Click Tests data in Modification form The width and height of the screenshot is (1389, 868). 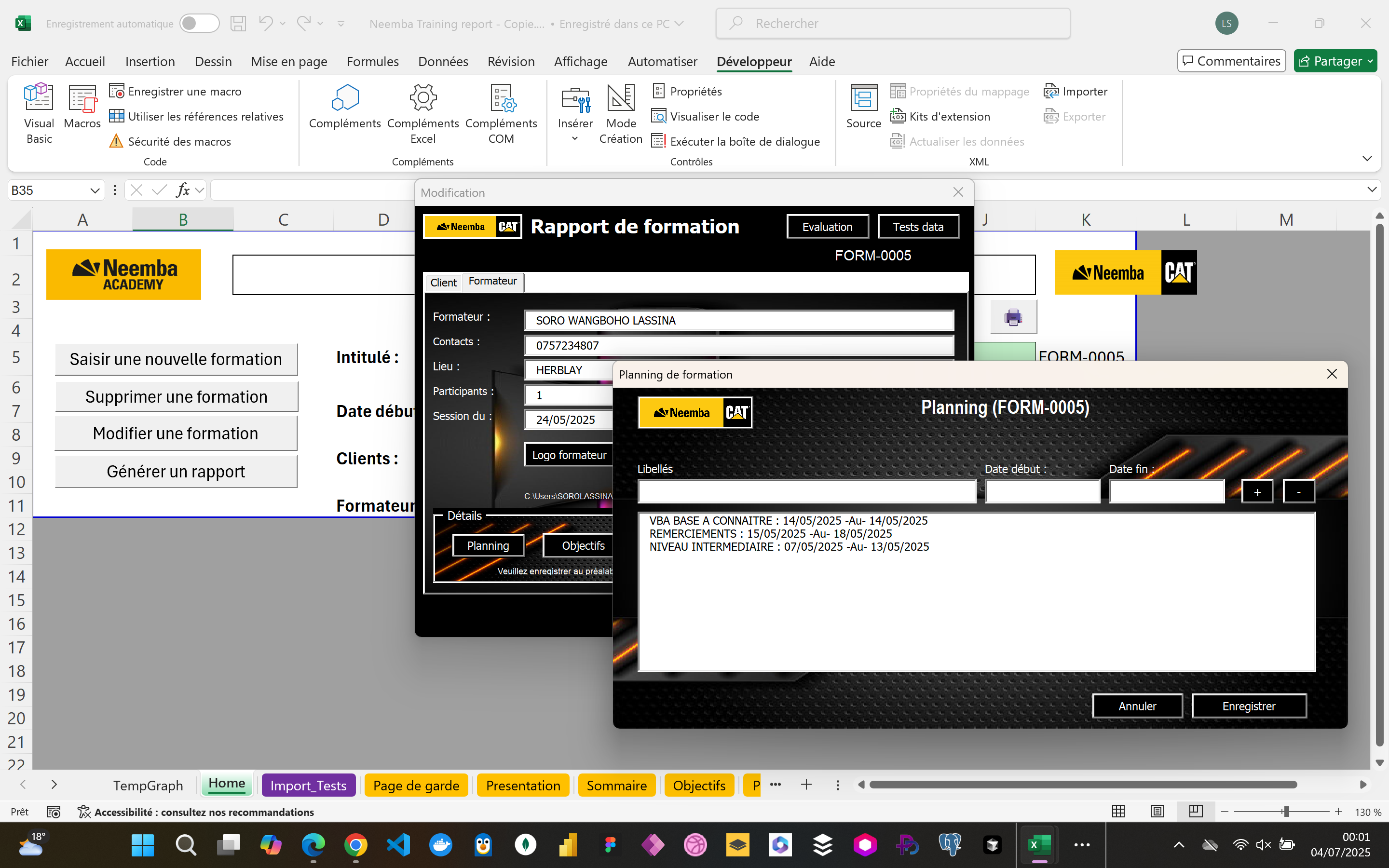[918, 227]
